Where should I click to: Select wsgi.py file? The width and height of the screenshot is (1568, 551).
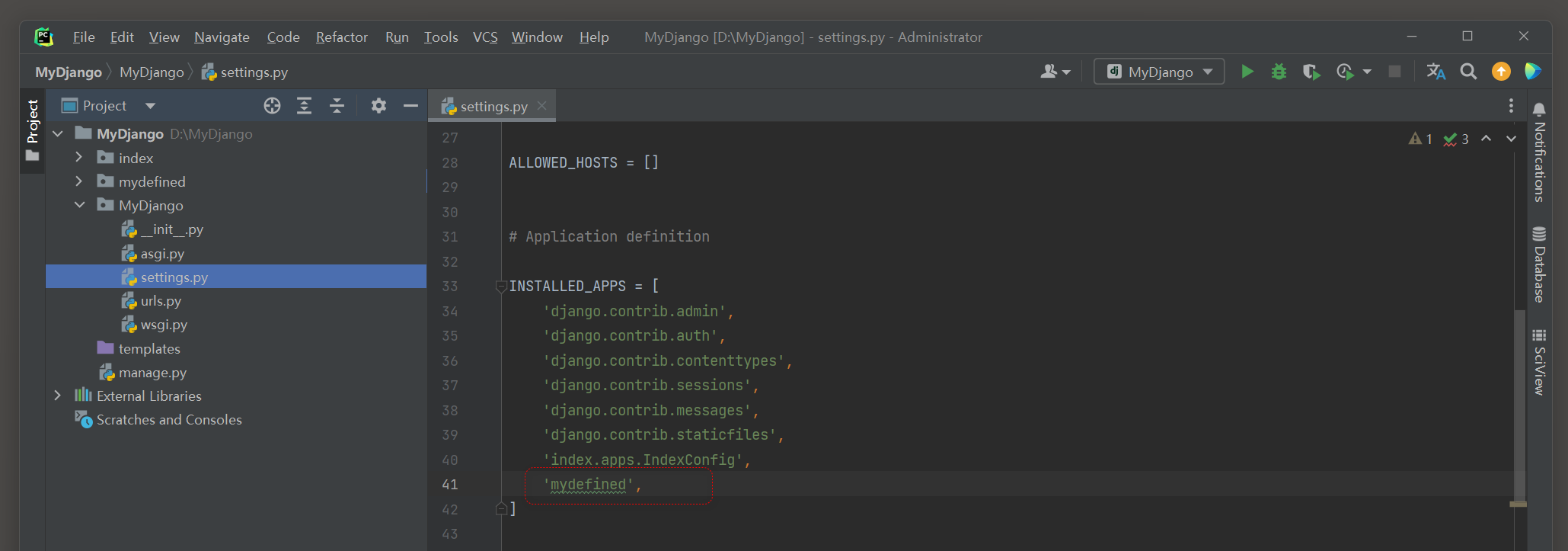(155, 325)
